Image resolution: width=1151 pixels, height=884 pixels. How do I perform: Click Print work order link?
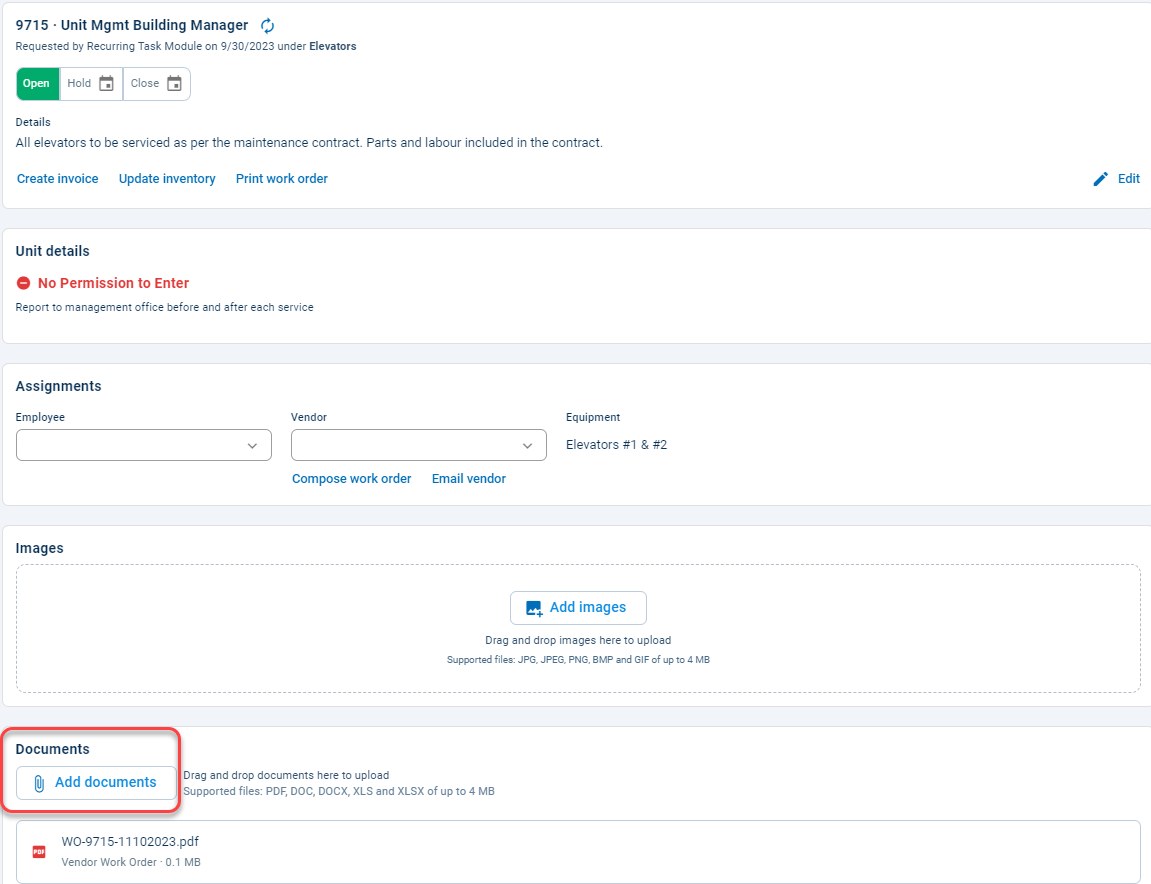coord(282,179)
